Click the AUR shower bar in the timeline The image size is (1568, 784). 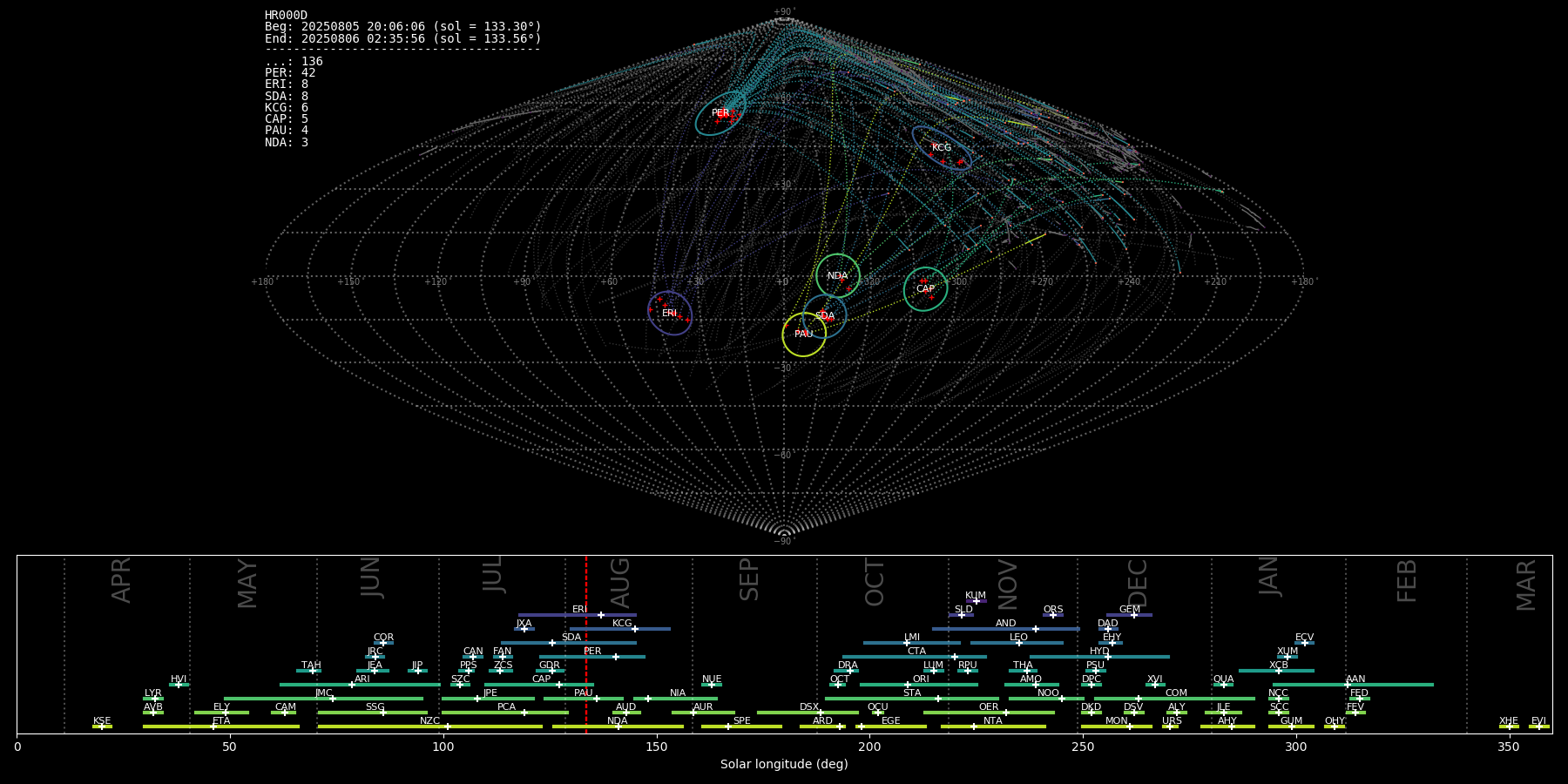coord(703,713)
